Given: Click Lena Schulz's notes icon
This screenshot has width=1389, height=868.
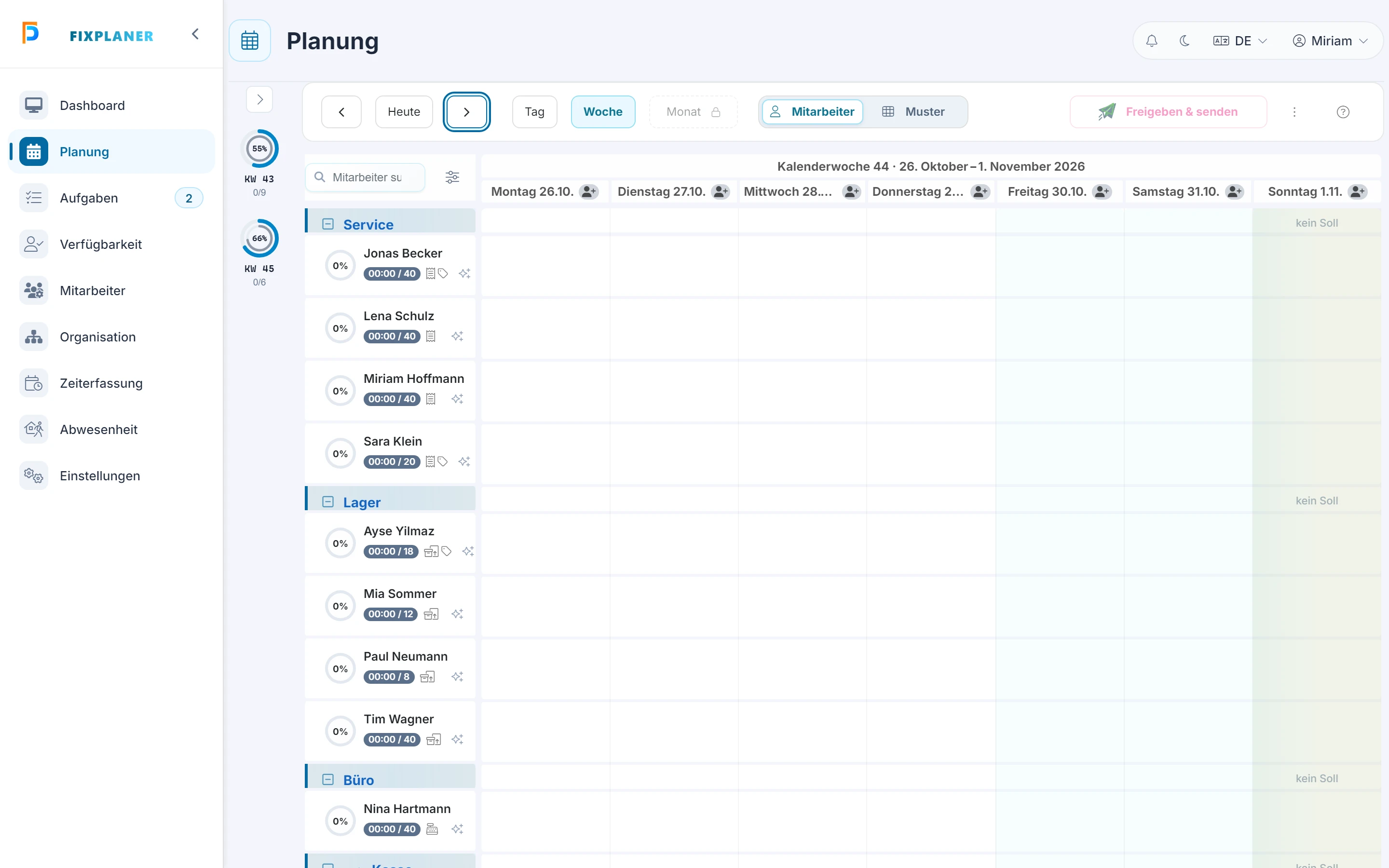Looking at the screenshot, I should pos(431,337).
